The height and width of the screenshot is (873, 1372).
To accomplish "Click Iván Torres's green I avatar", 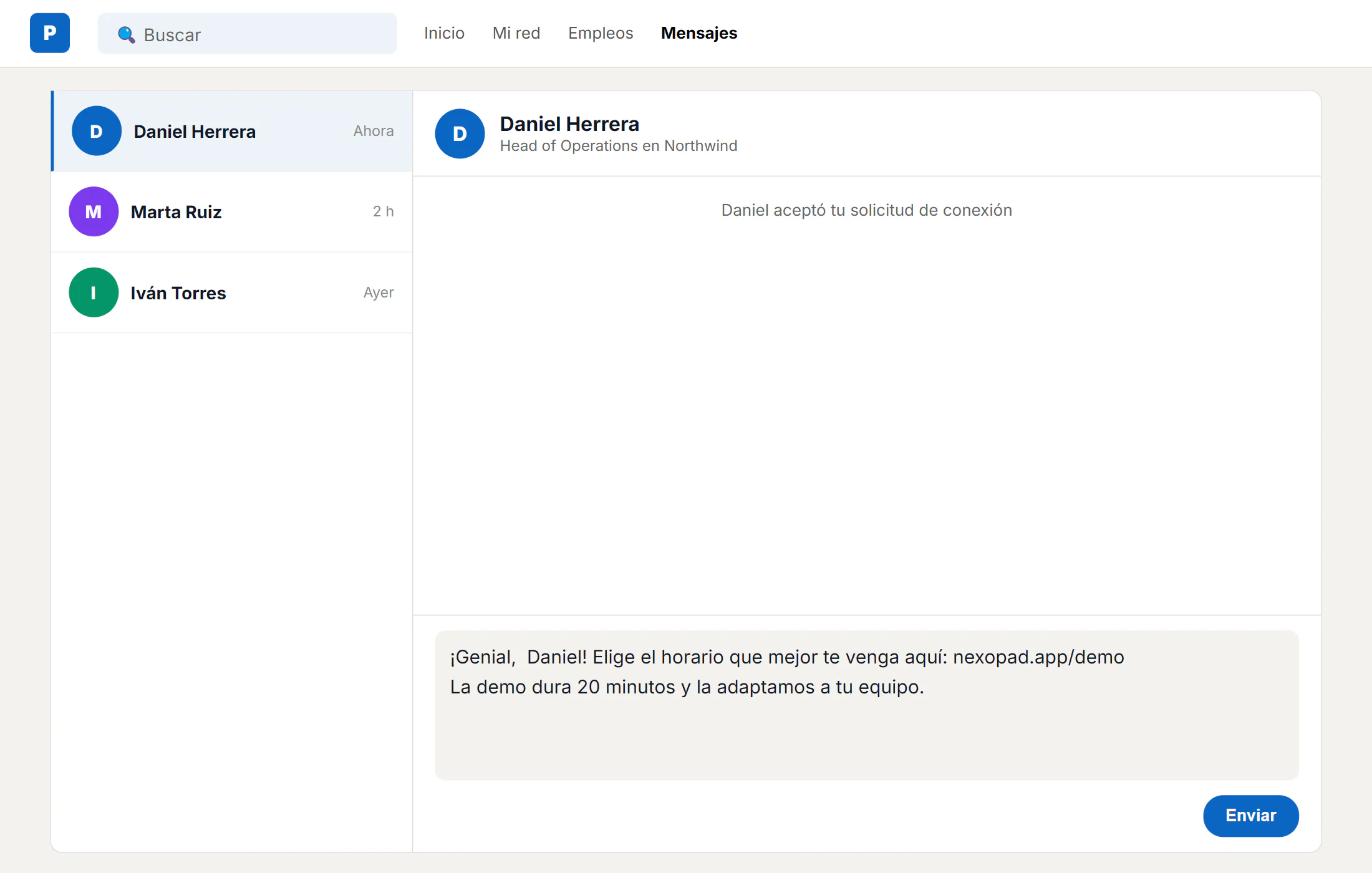I will pos(94,292).
